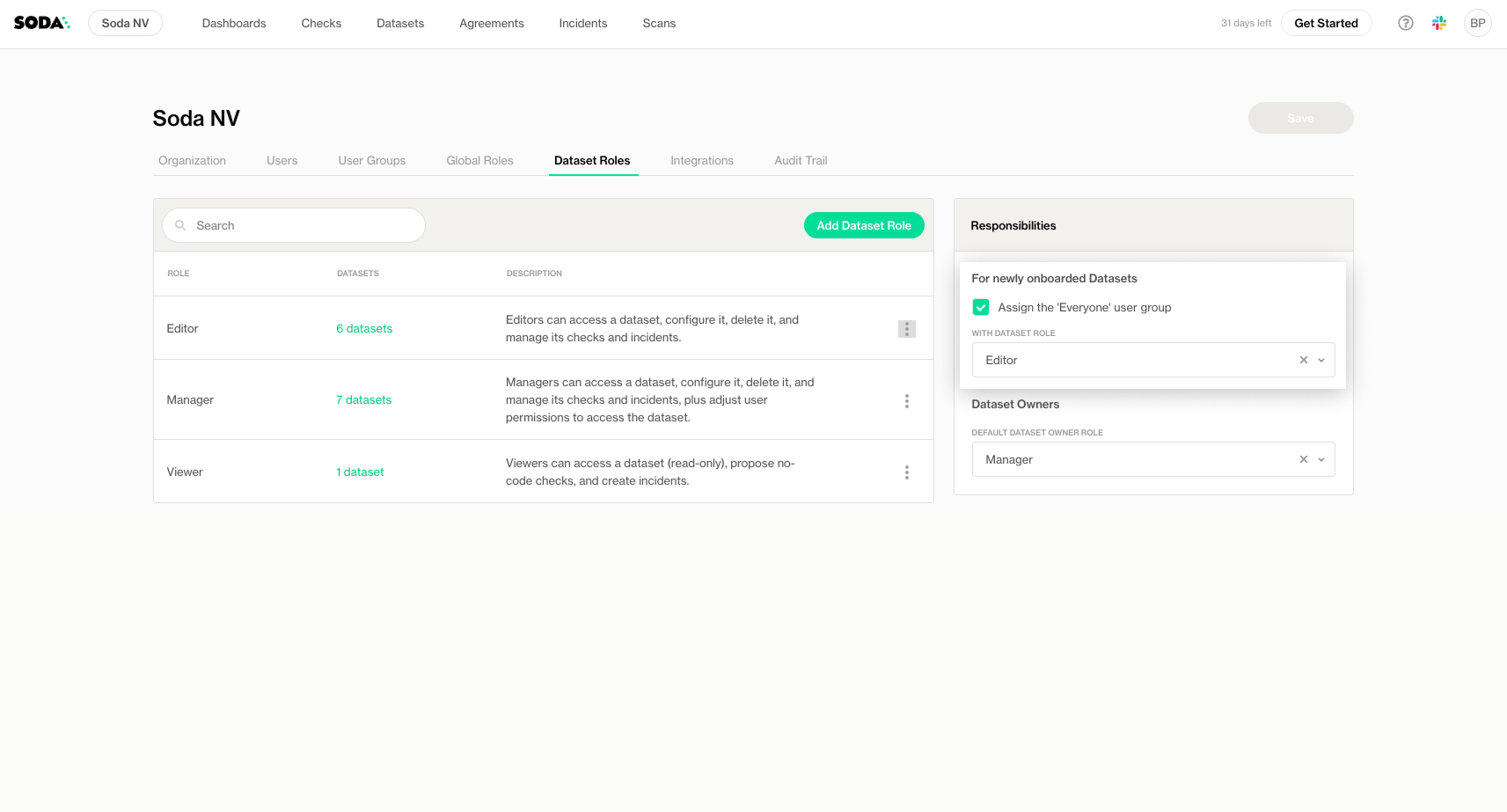
Task: Open the Datasets navigation menu
Action: pos(399,23)
